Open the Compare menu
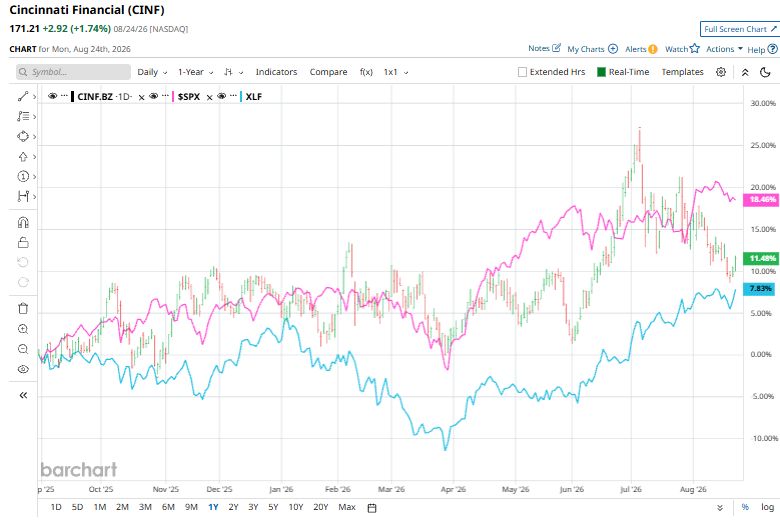This screenshot has height=522, width=780. tap(328, 72)
